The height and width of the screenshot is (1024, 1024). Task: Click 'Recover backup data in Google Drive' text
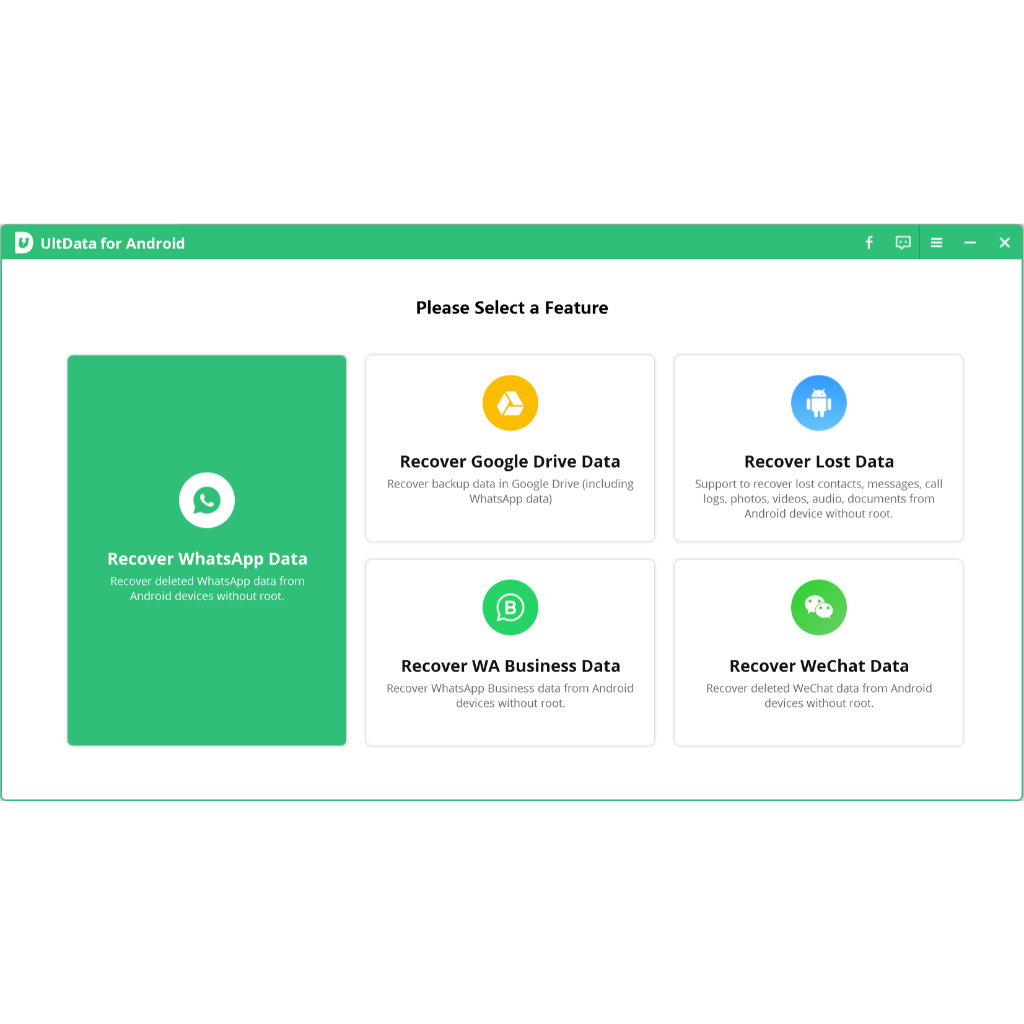(483, 484)
